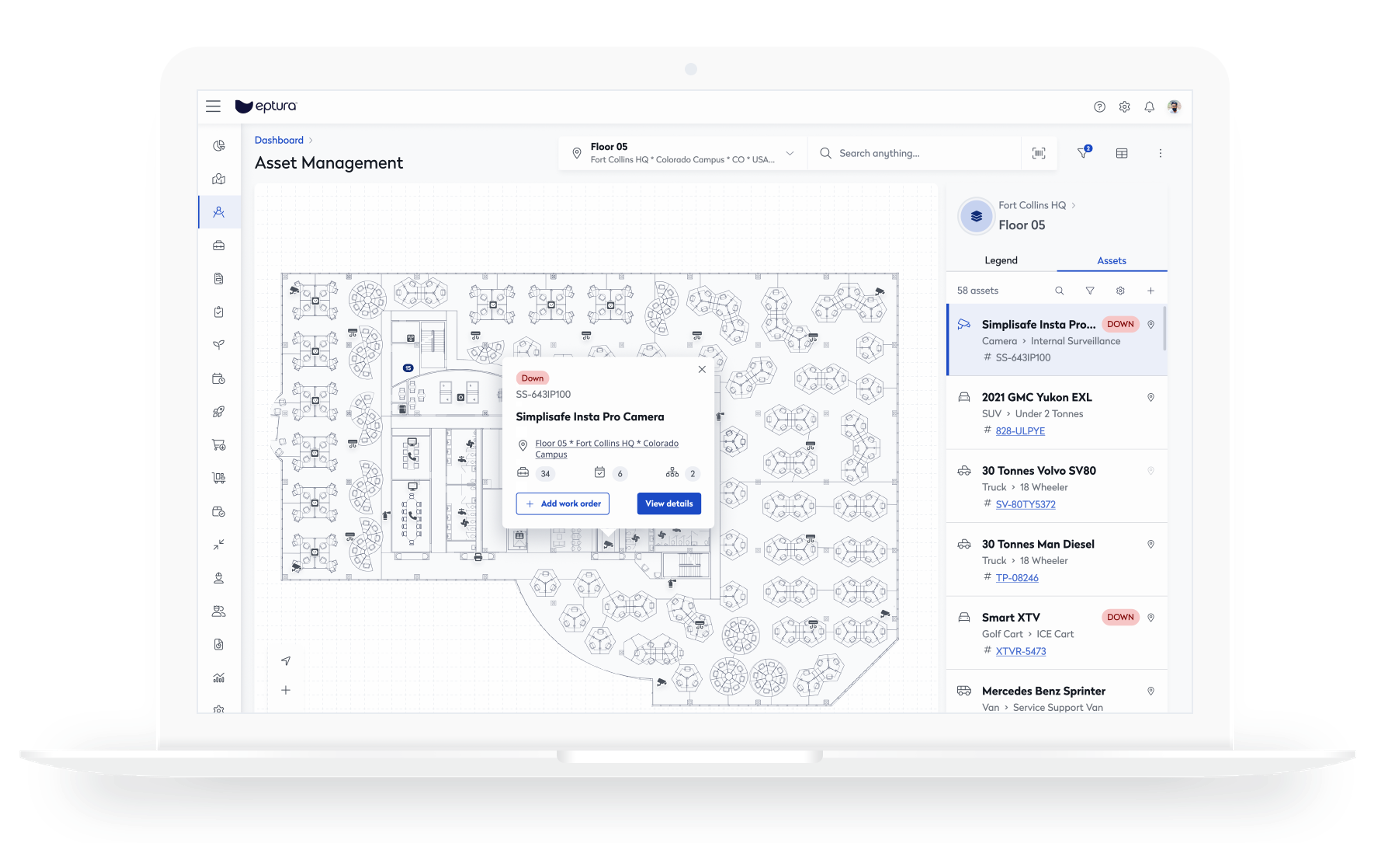1382x844 pixels.
Task: Open the hand truck inventory sidebar icon
Action: point(219,478)
